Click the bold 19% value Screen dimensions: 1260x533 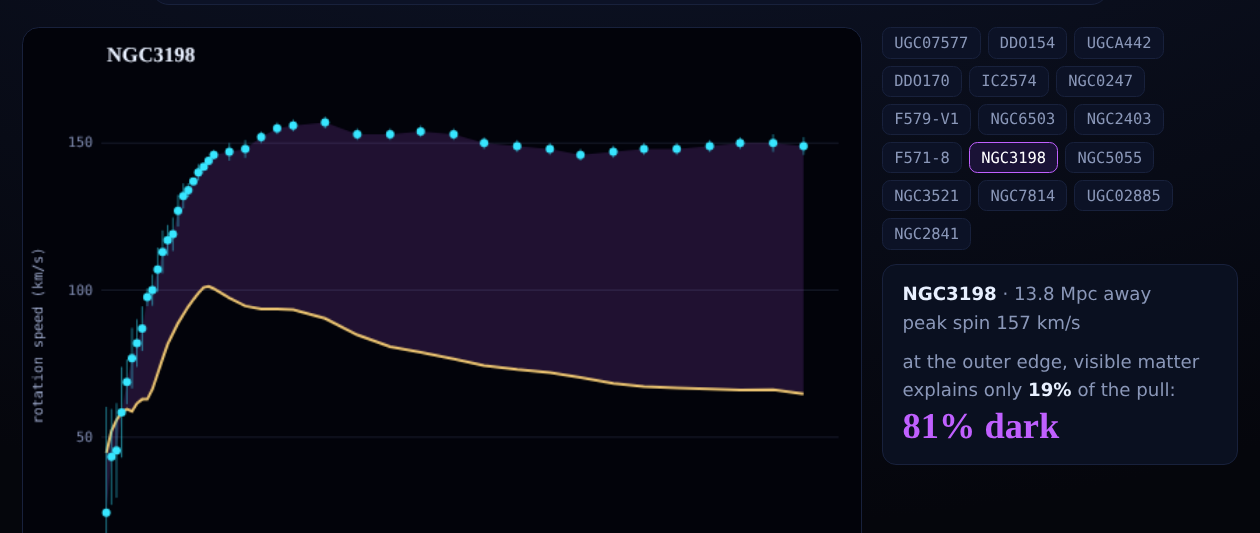click(1049, 390)
